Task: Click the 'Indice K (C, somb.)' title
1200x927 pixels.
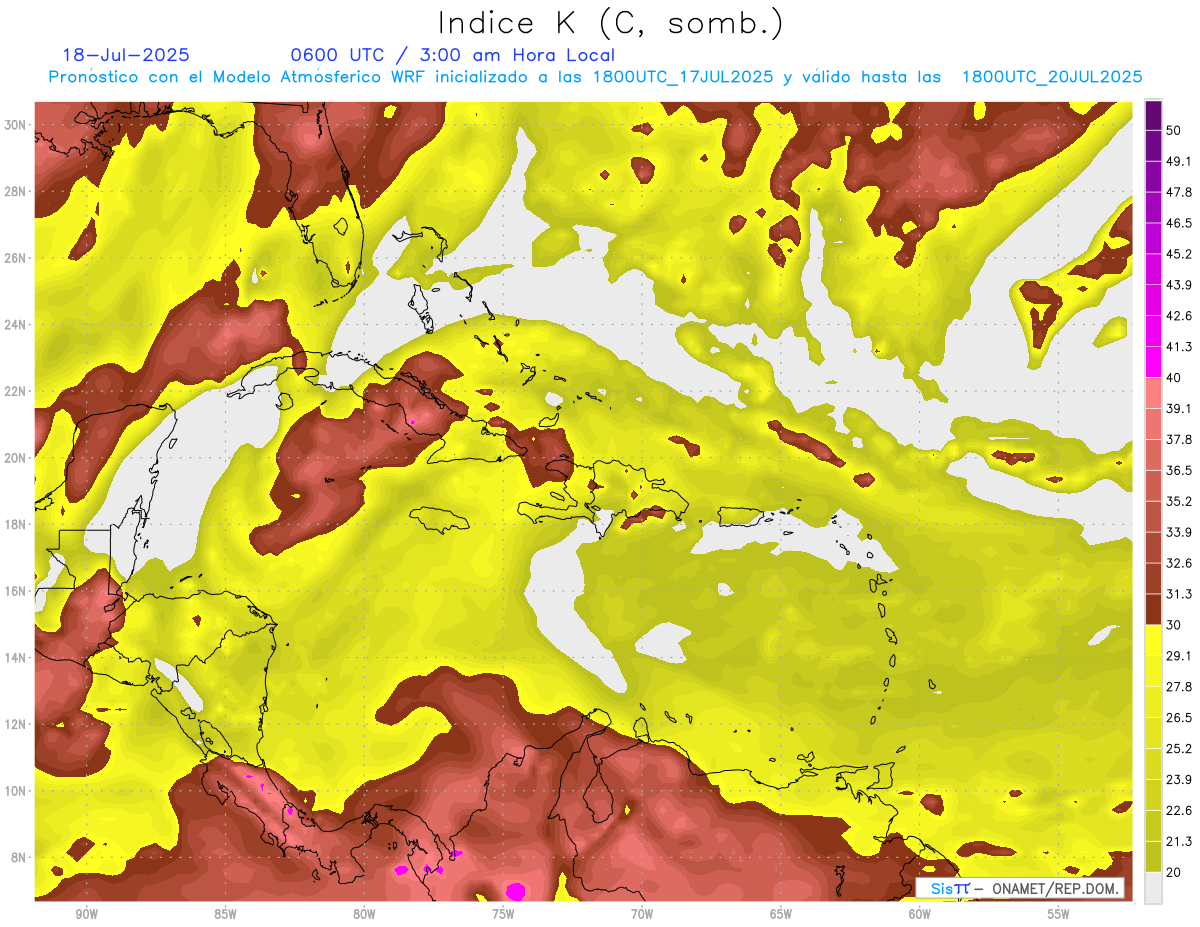Action: (610, 23)
